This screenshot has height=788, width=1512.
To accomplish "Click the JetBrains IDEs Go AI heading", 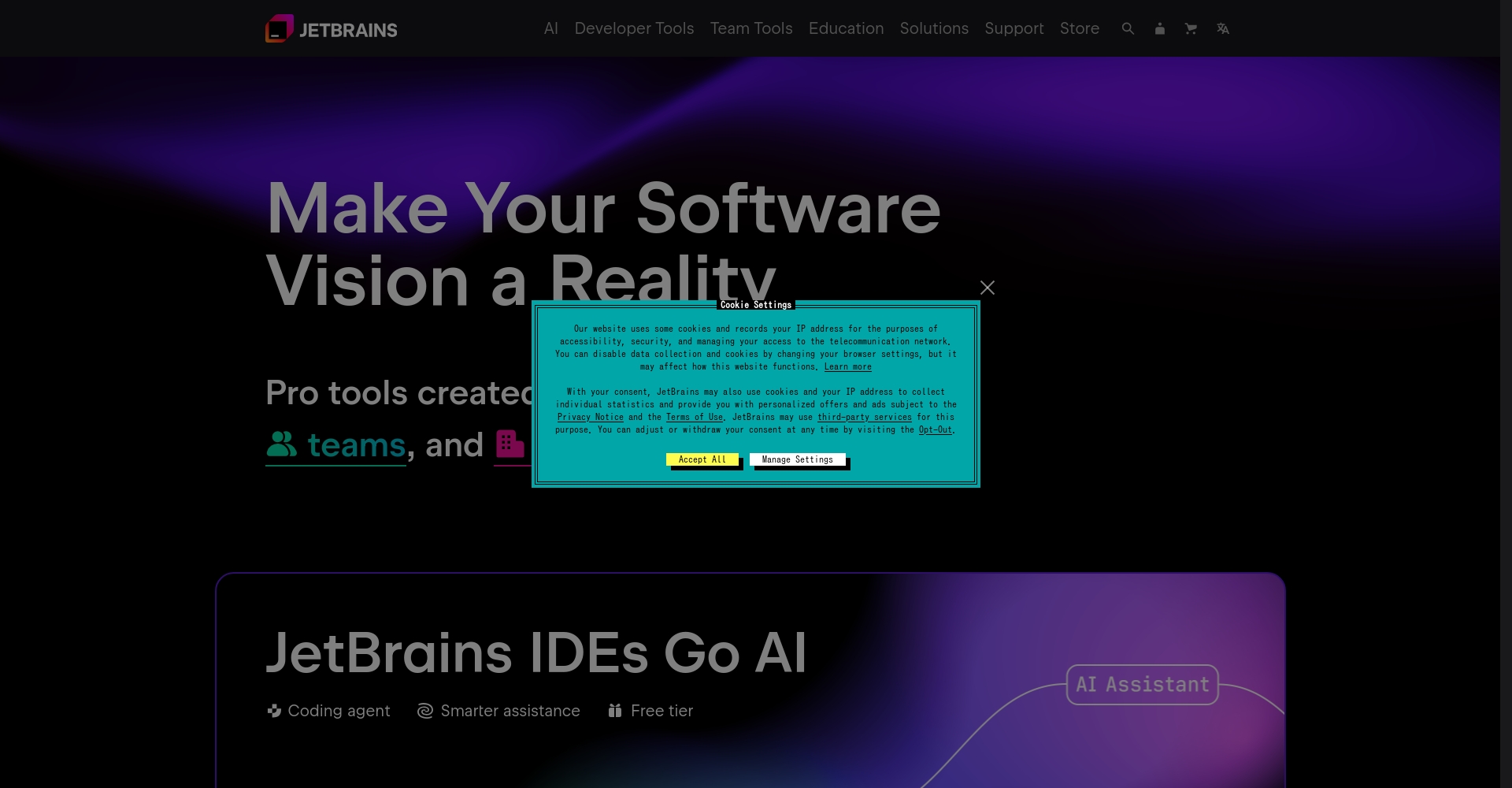I will tap(536, 653).
